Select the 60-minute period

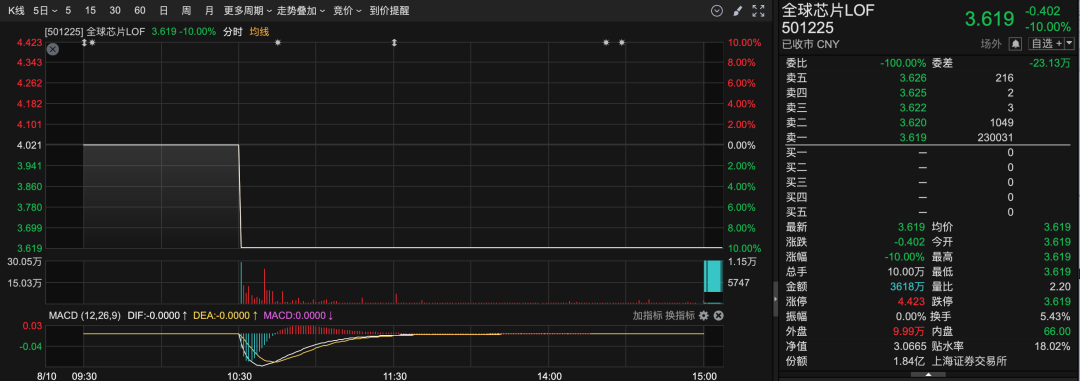click(x=140, y=10)
